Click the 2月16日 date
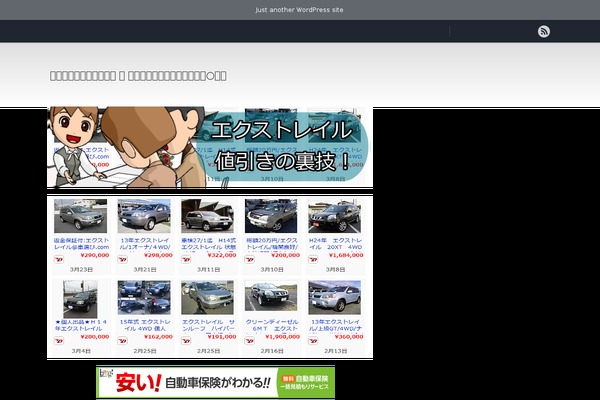Viewport: 600px width, 400px height. [x=272, y=351]
